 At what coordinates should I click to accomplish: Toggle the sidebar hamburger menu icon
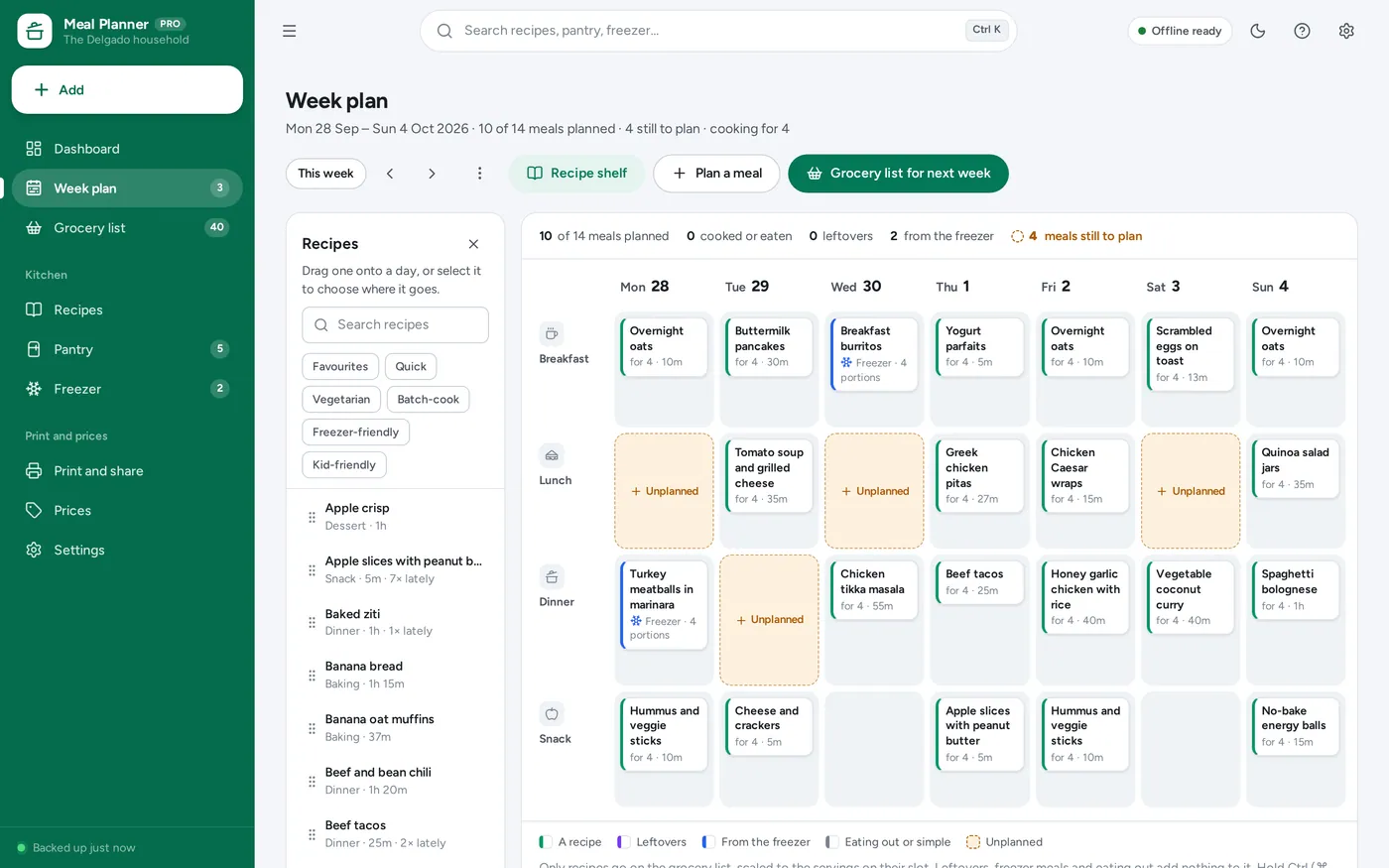289,31
